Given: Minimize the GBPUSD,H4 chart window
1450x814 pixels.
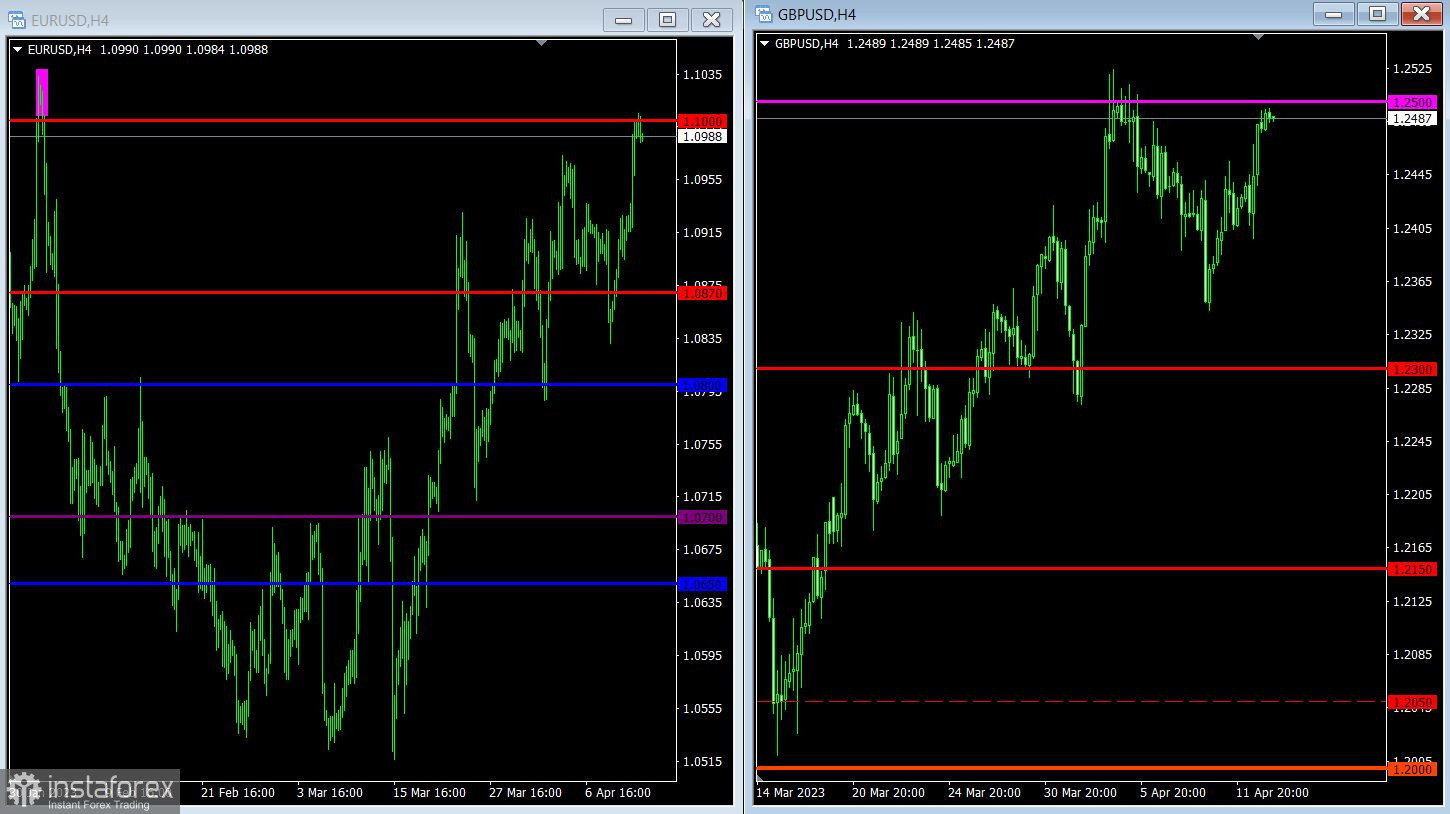Looking at the screenshot, I should 1333,14.
